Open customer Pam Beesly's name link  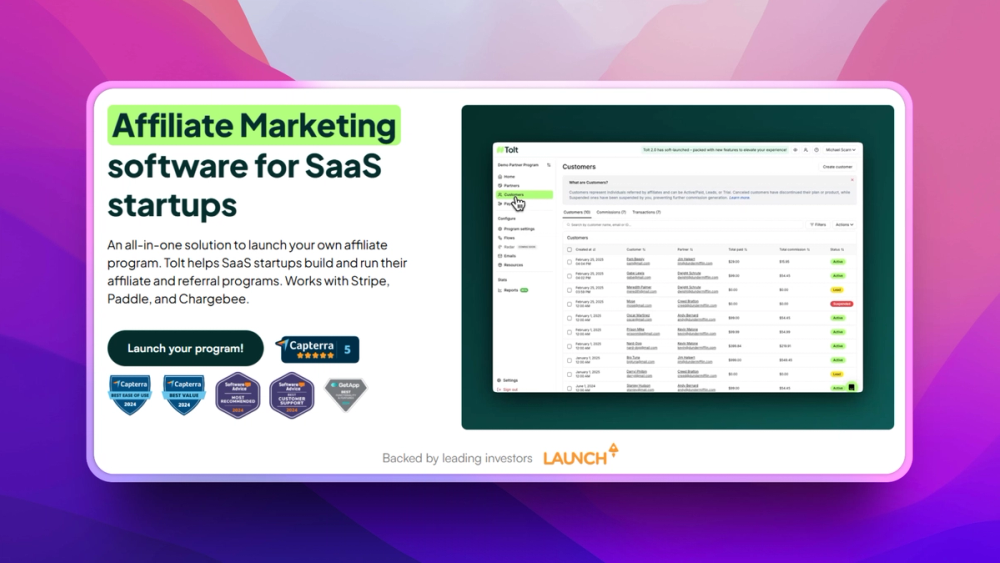click(x=635, y=260)
